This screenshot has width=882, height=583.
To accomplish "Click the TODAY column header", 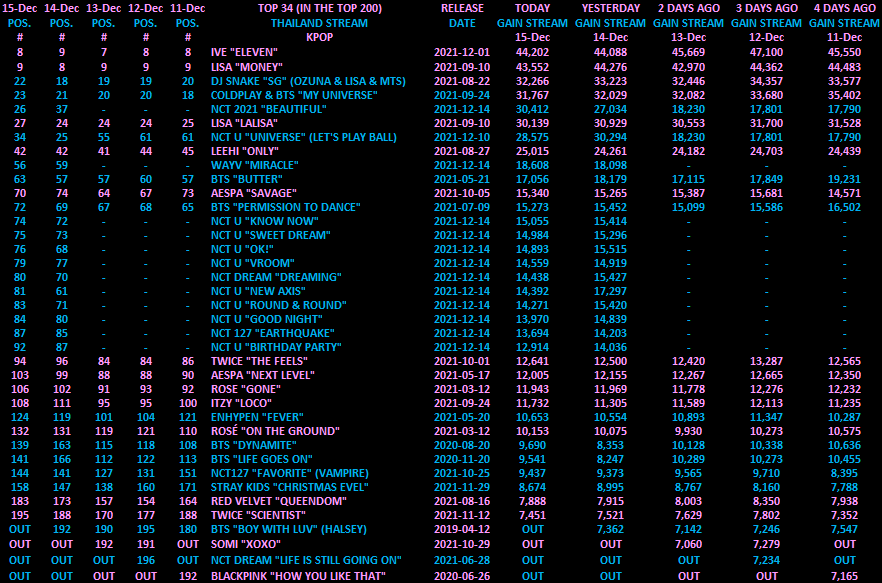I will click(532, 8).
